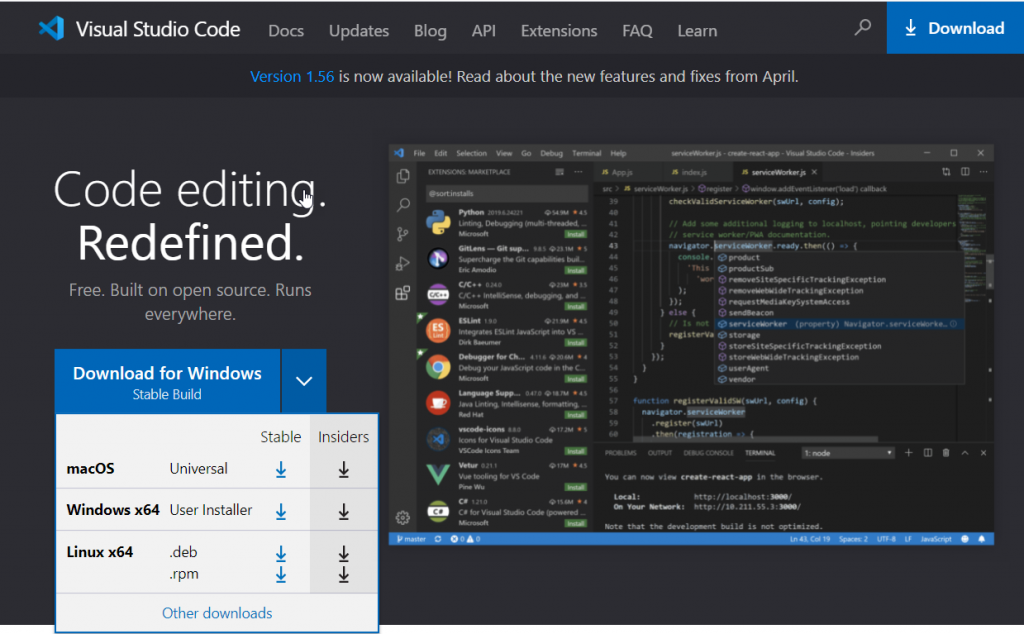Screen dimensions: 1024x634
Task: Click Download for Windows Stable Build
Action: [167, 381]
